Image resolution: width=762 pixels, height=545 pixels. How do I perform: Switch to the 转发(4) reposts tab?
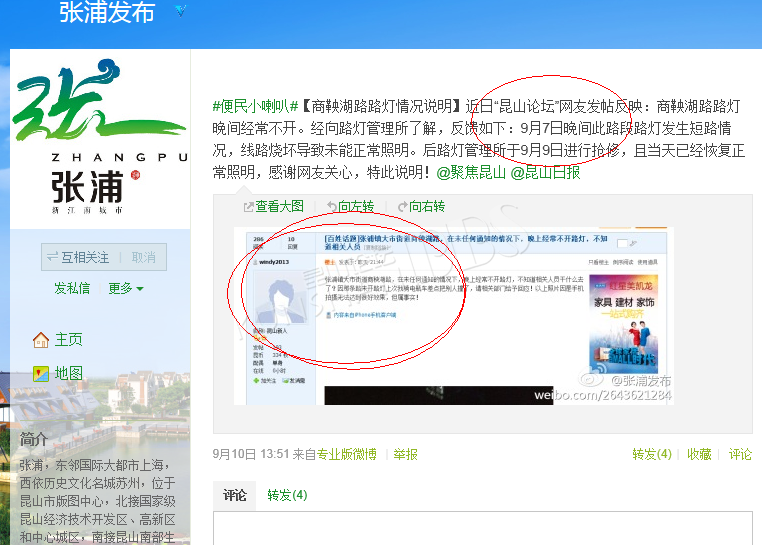287,495
